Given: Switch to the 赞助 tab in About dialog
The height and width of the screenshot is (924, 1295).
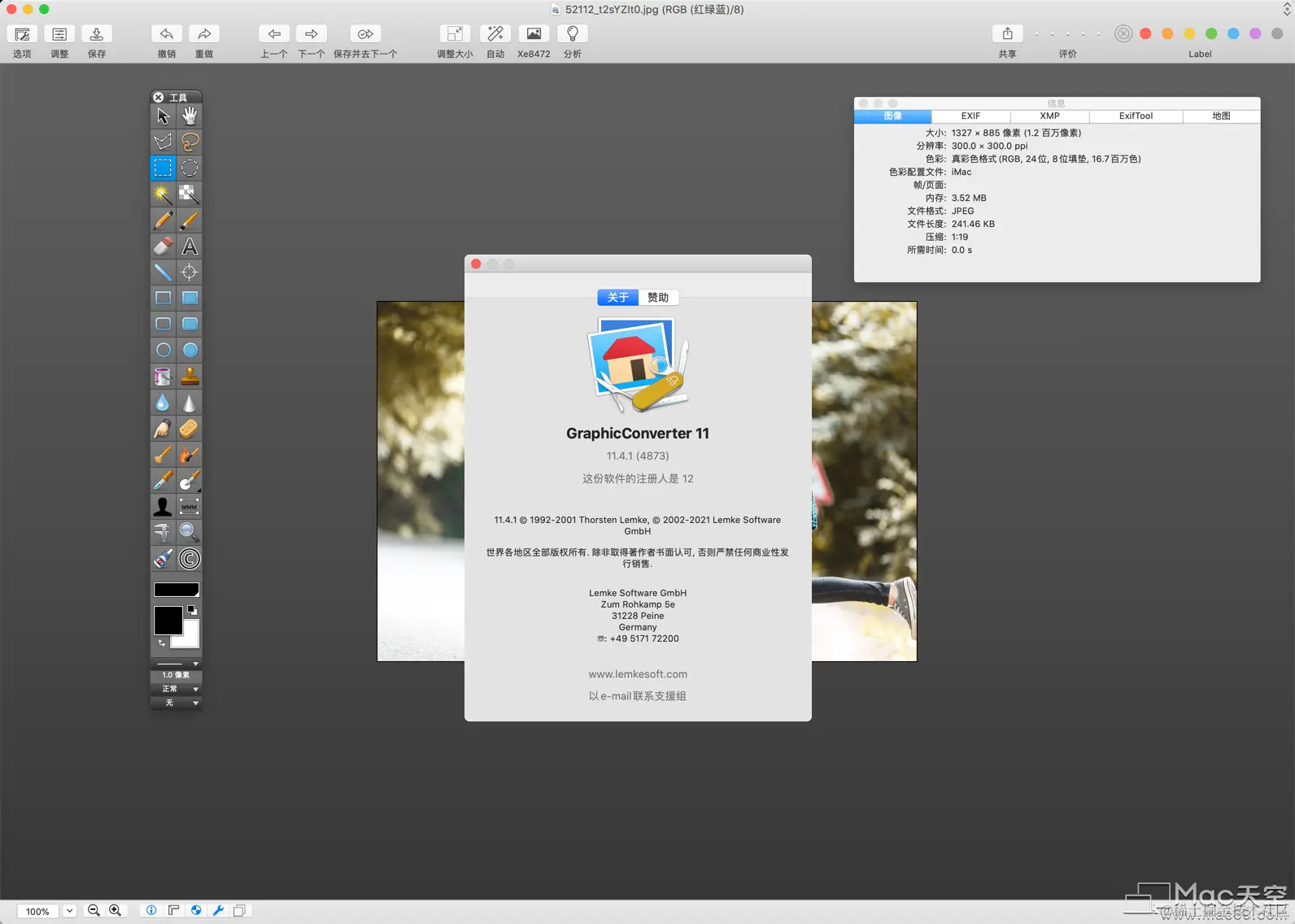Looking at the screenshot, I should pyautogui.click(x=658, y=298).
